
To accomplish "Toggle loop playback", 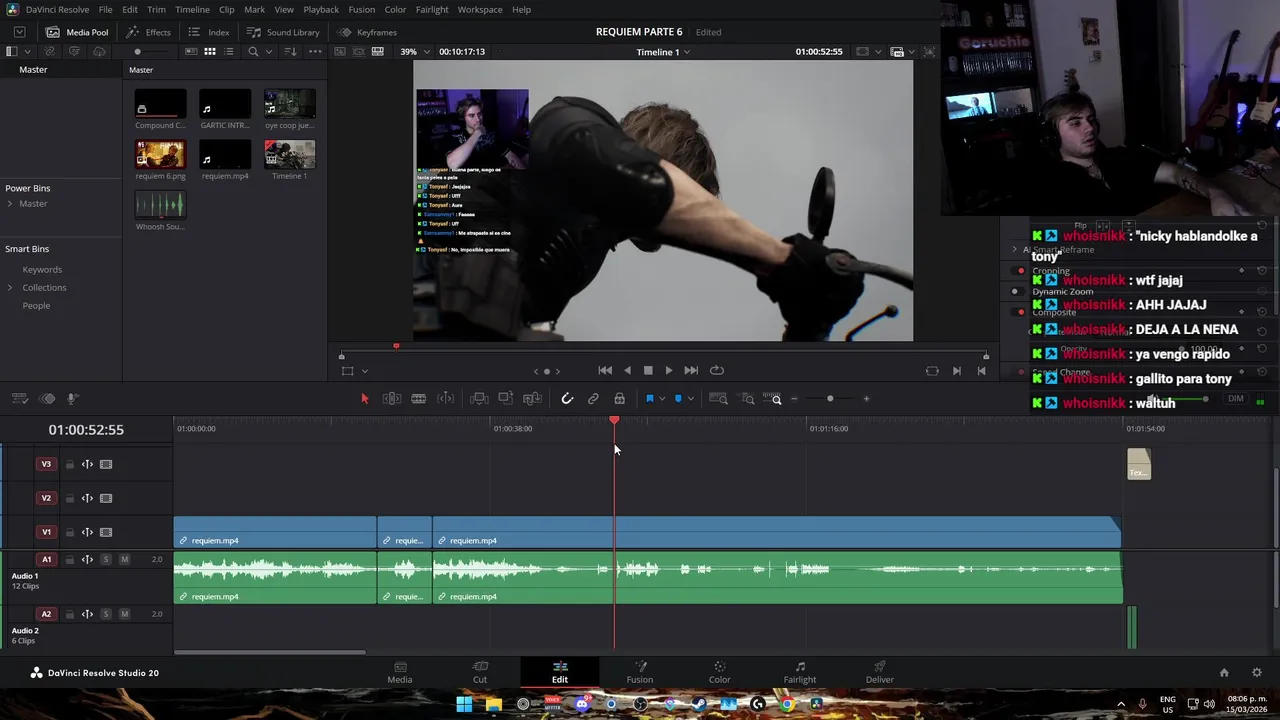I will point(717,370).
